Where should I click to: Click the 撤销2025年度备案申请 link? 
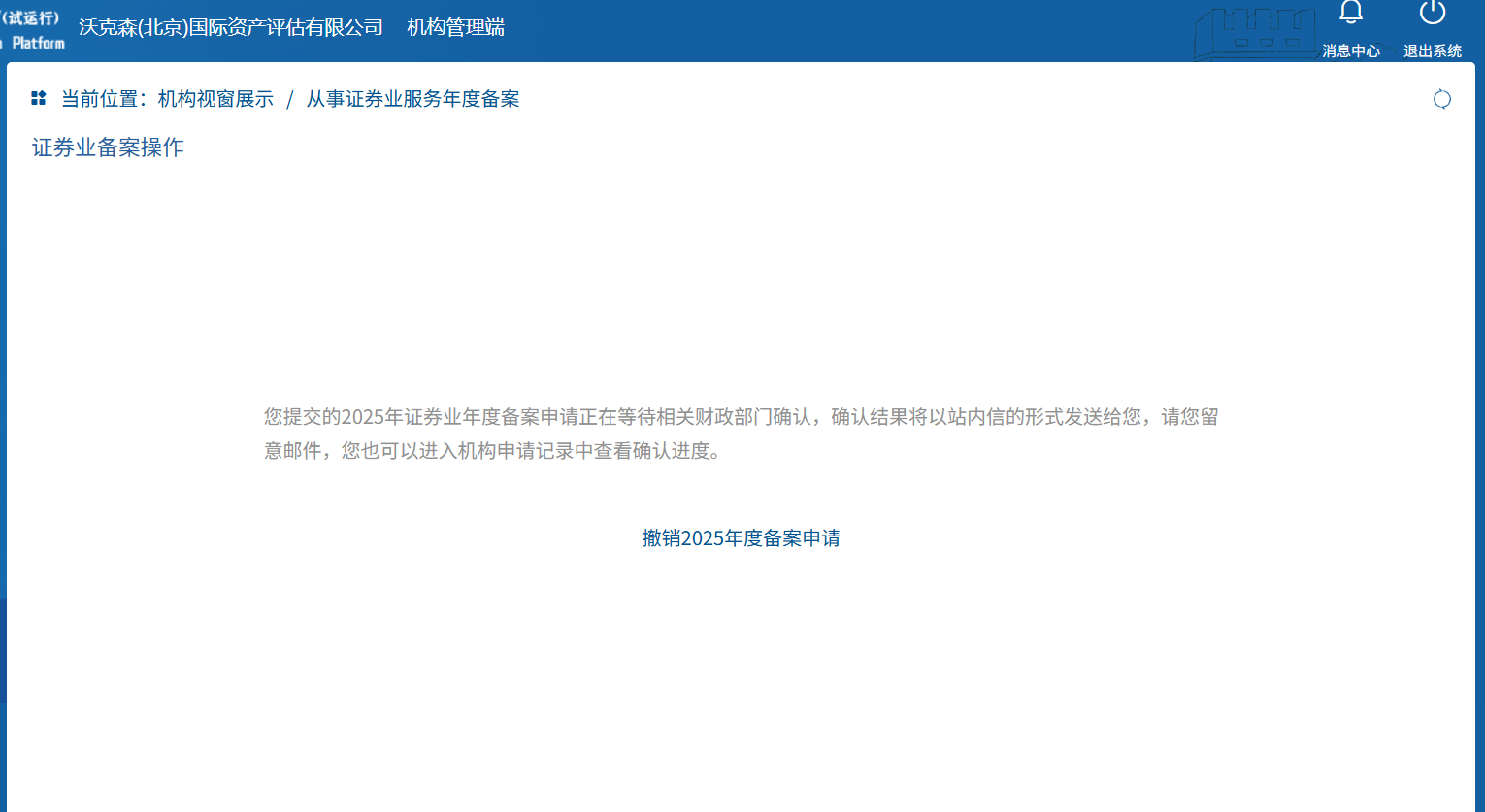click(x=741, y=538)
